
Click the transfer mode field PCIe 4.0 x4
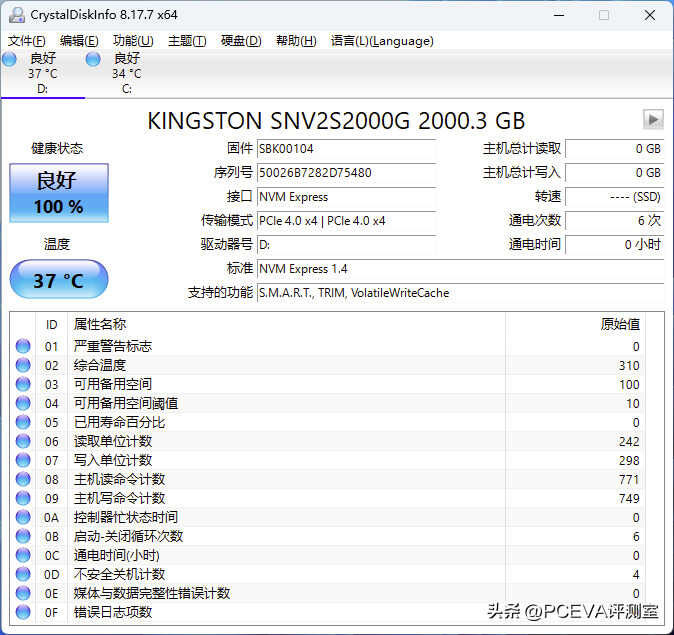346,221
